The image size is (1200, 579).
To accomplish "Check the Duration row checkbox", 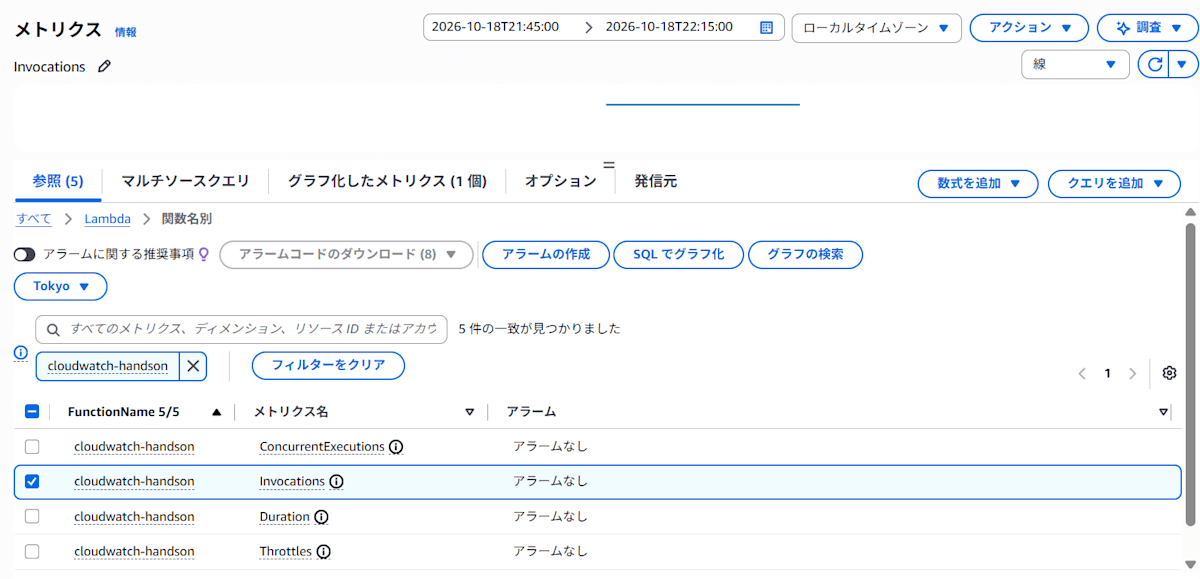I will (x=32, y=517).
